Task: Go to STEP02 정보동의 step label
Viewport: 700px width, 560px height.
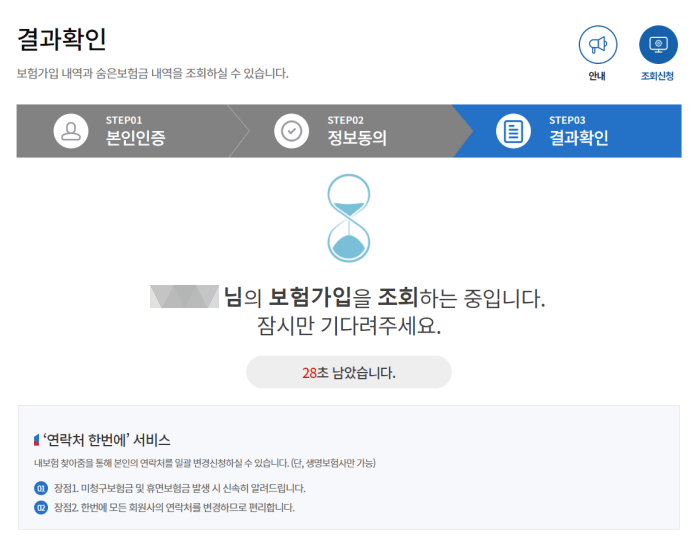Action: pyautogui.click(x=357, y=131)
